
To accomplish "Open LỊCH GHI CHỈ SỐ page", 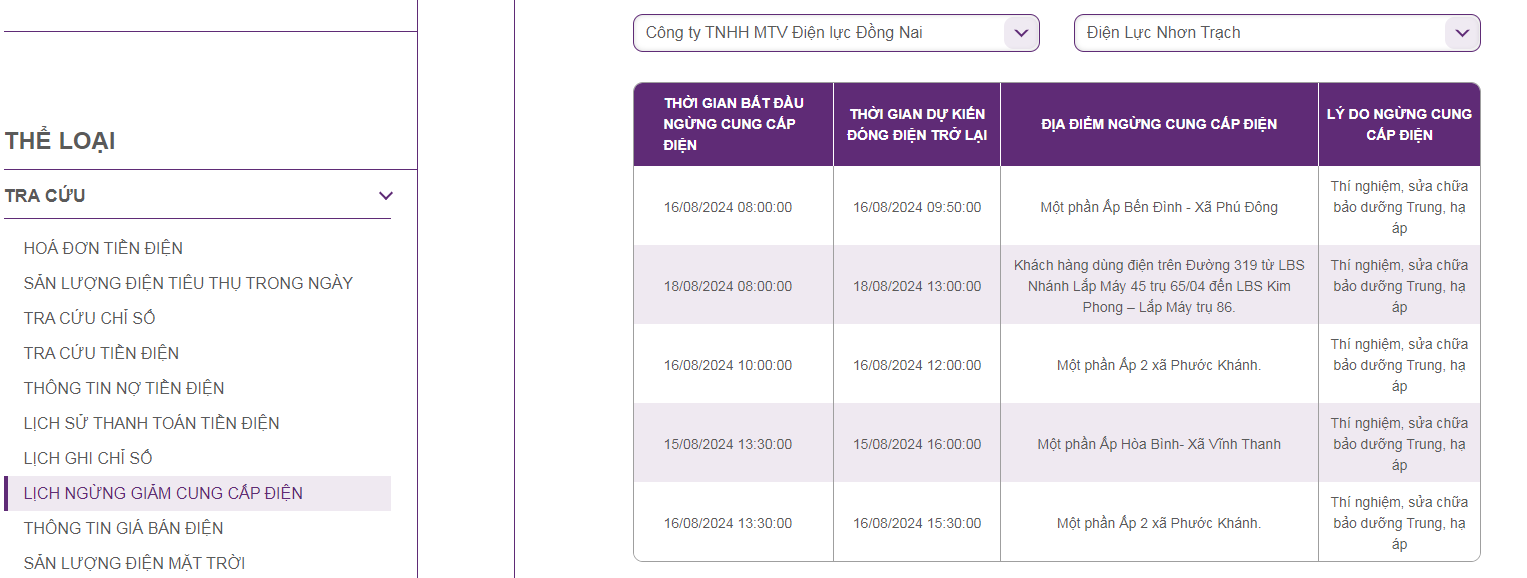I will click(88, 458).
